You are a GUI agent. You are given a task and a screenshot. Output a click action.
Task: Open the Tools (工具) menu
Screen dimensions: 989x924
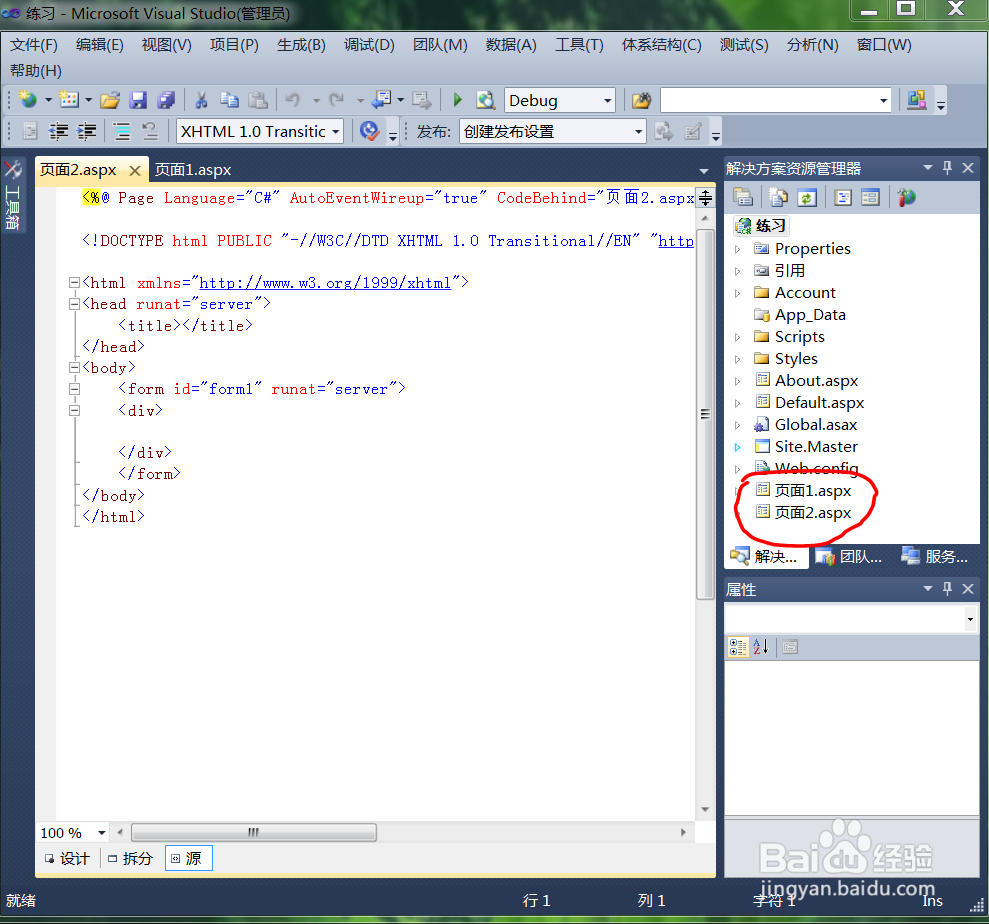579,45
